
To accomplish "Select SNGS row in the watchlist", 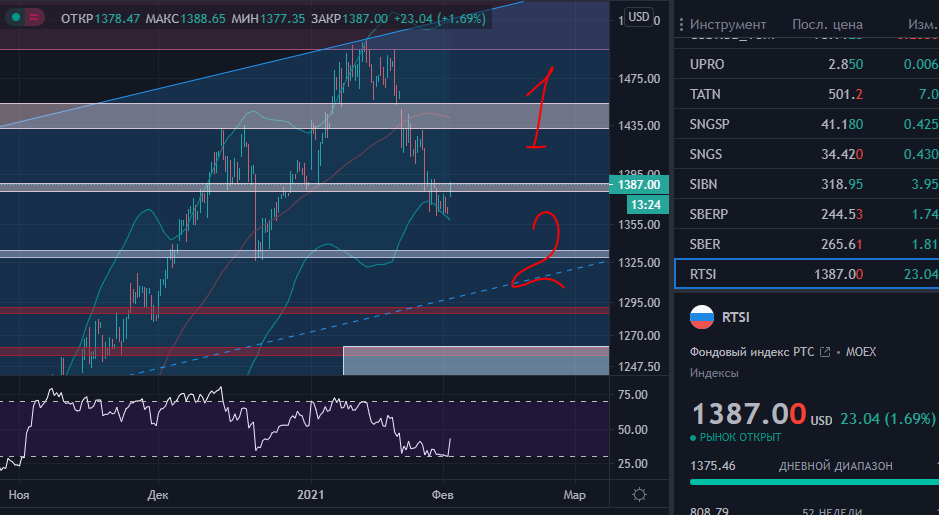I will point(807,154).
